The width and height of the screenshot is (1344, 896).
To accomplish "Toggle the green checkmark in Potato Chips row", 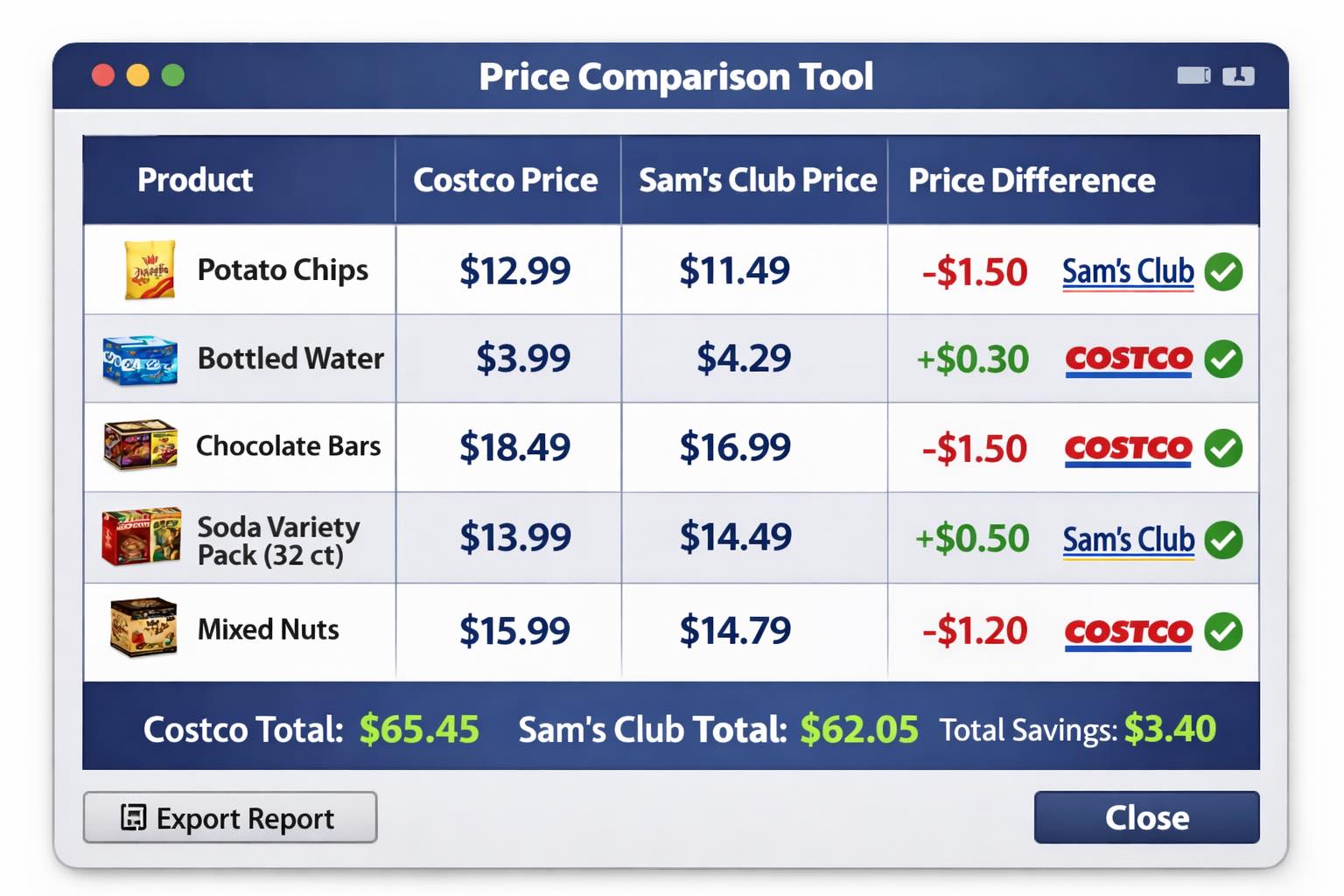I will [x=1223, y=271].
